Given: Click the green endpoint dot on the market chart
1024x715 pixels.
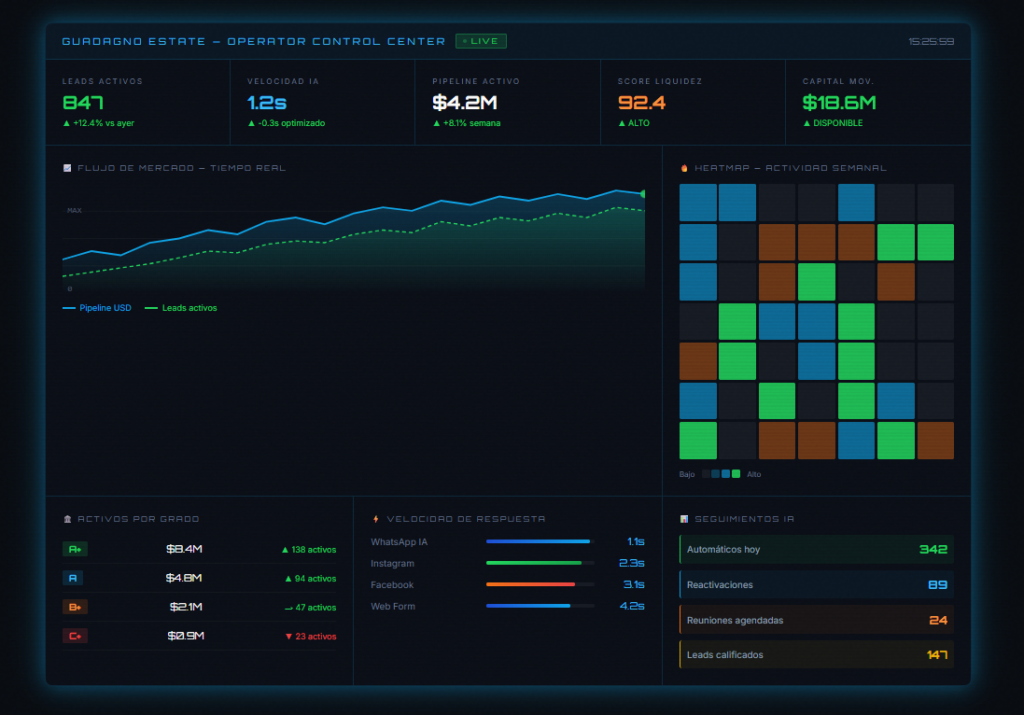Looking at the screenshot, I should [643, 194].
